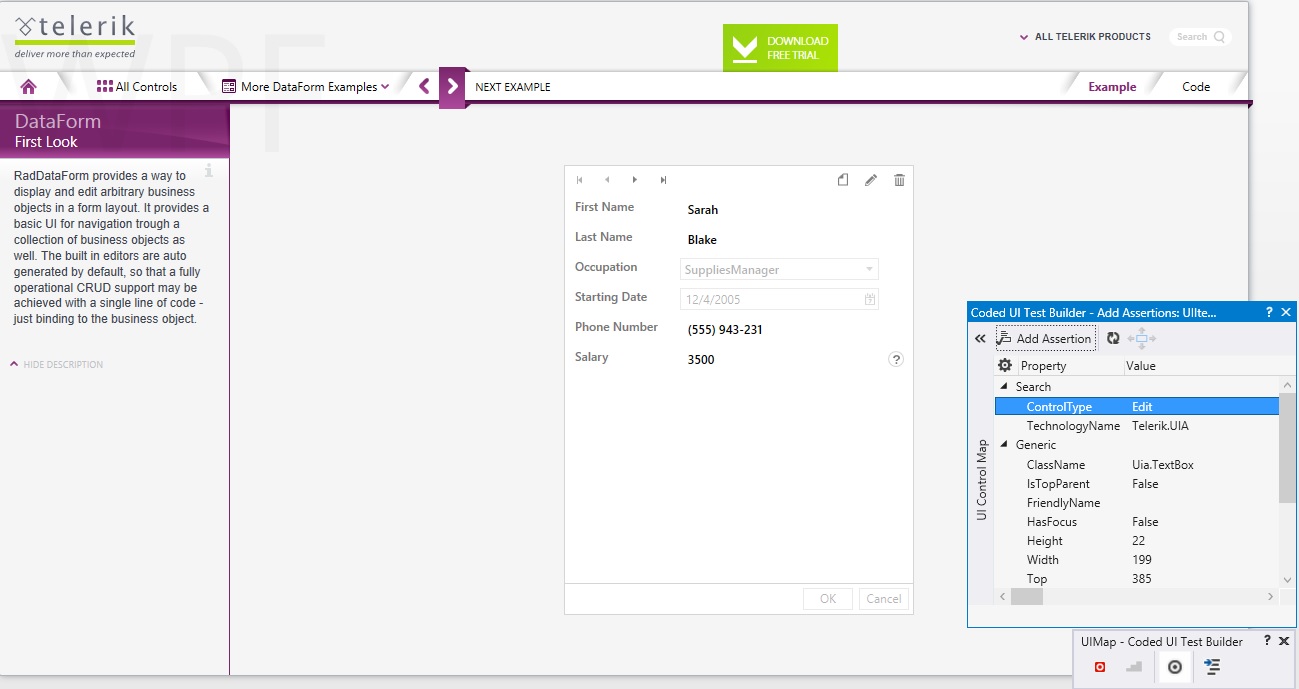The image size is (1299, 689).
Task: Click the Property column header
Action: point(1043,366)
